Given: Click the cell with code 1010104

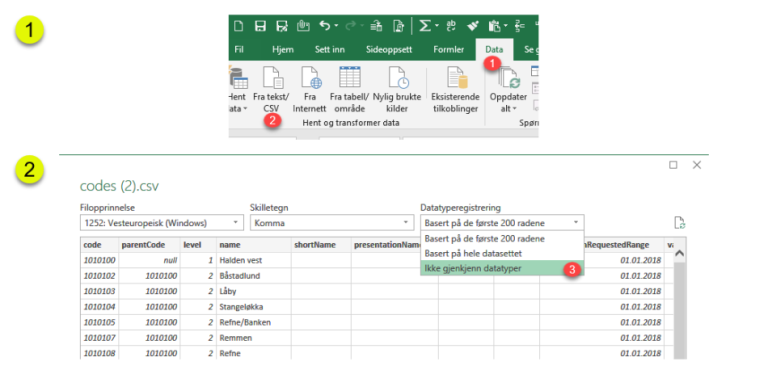Looking at the screenshot, I should click(99, 307).
